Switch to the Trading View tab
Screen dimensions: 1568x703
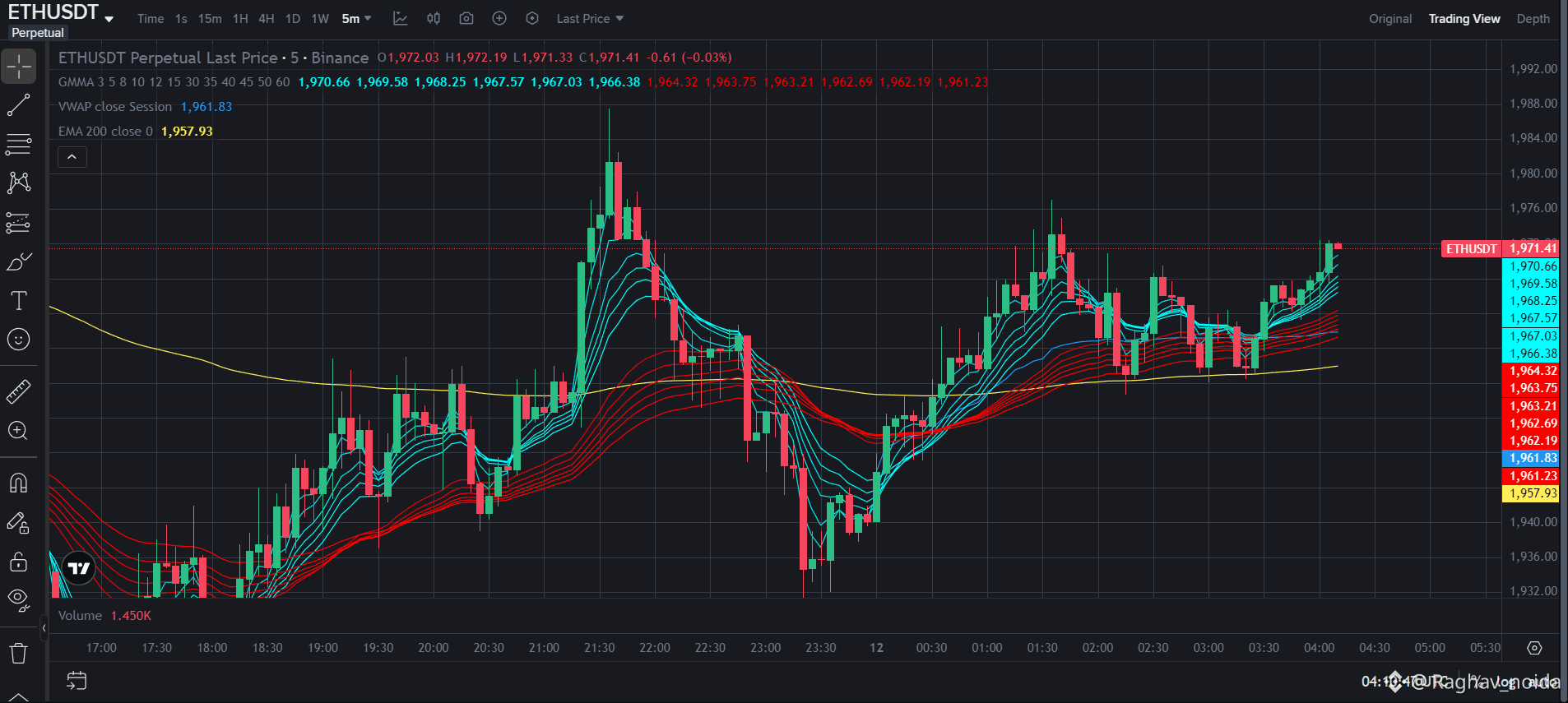[1464, 18]
